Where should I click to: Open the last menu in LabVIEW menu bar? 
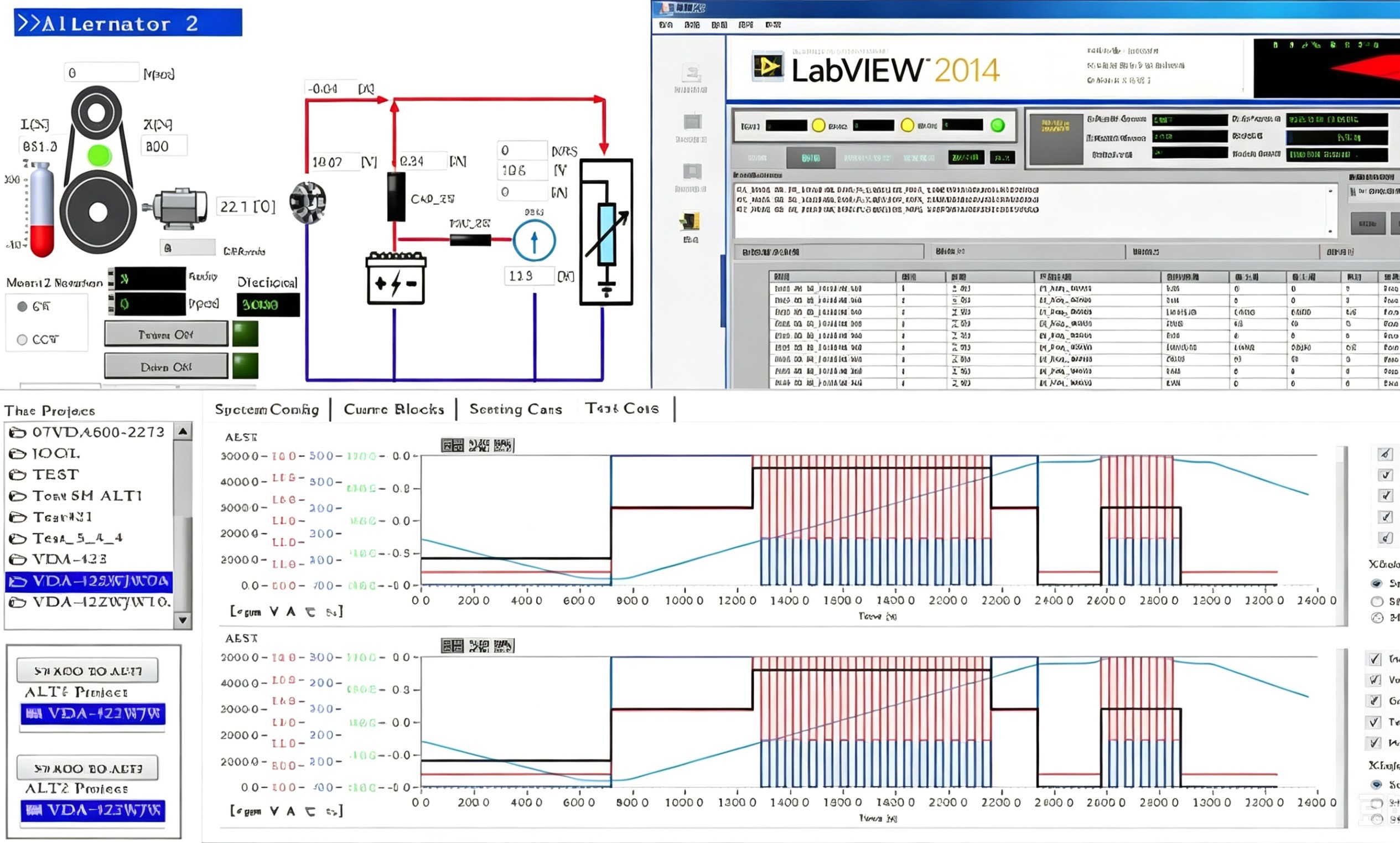click(x=773, y=25)
